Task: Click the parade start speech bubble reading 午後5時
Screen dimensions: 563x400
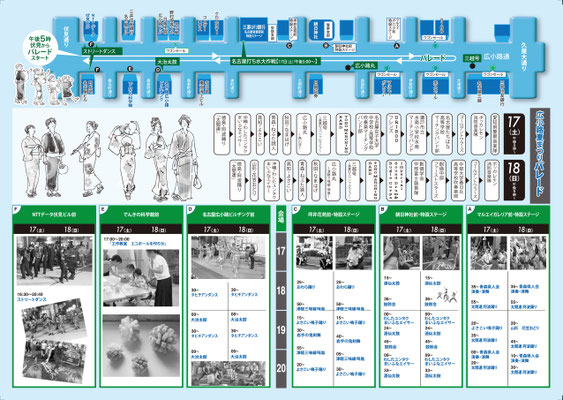Action: click(x=39, y=47)
